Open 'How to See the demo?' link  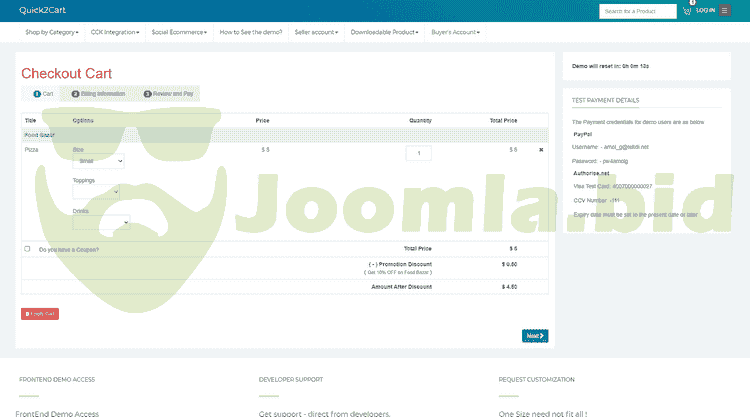point(251,32)
